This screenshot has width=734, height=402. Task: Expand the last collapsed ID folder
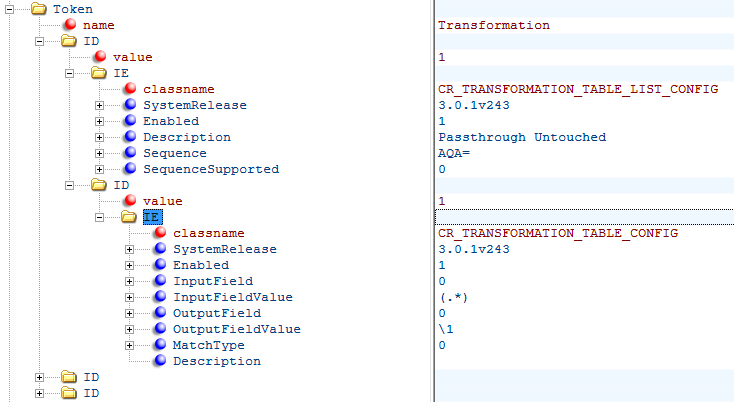39,393
